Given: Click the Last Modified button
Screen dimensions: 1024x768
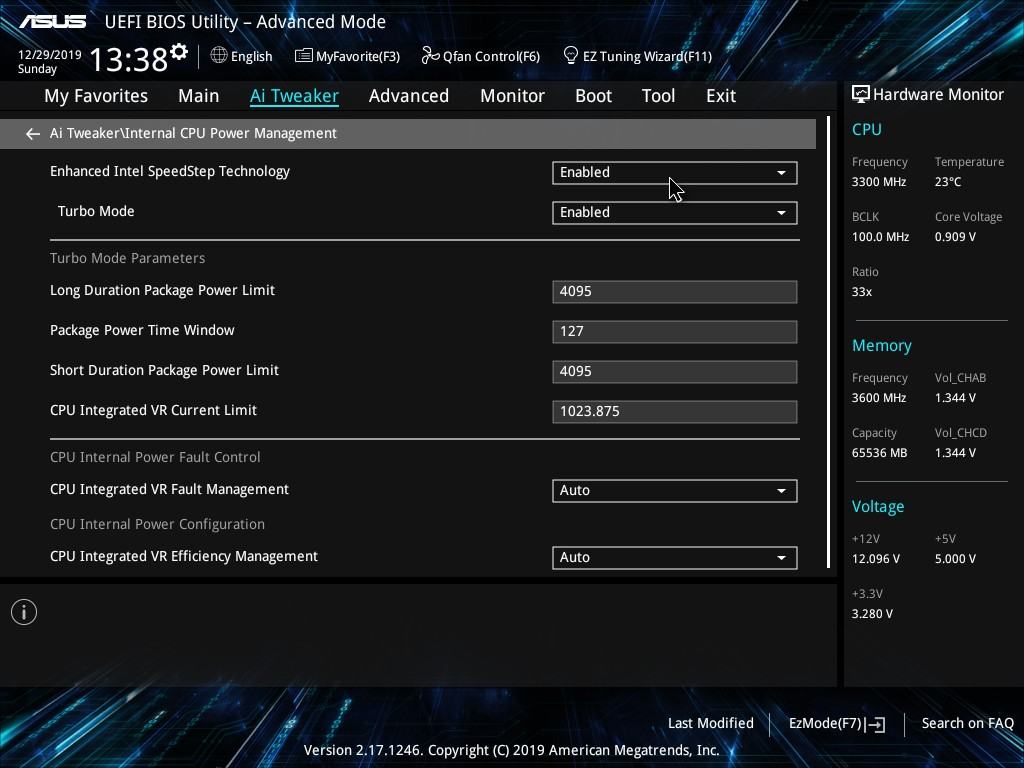Looking at the screenshot, I should pyautogui.click(x=711, y=724).
